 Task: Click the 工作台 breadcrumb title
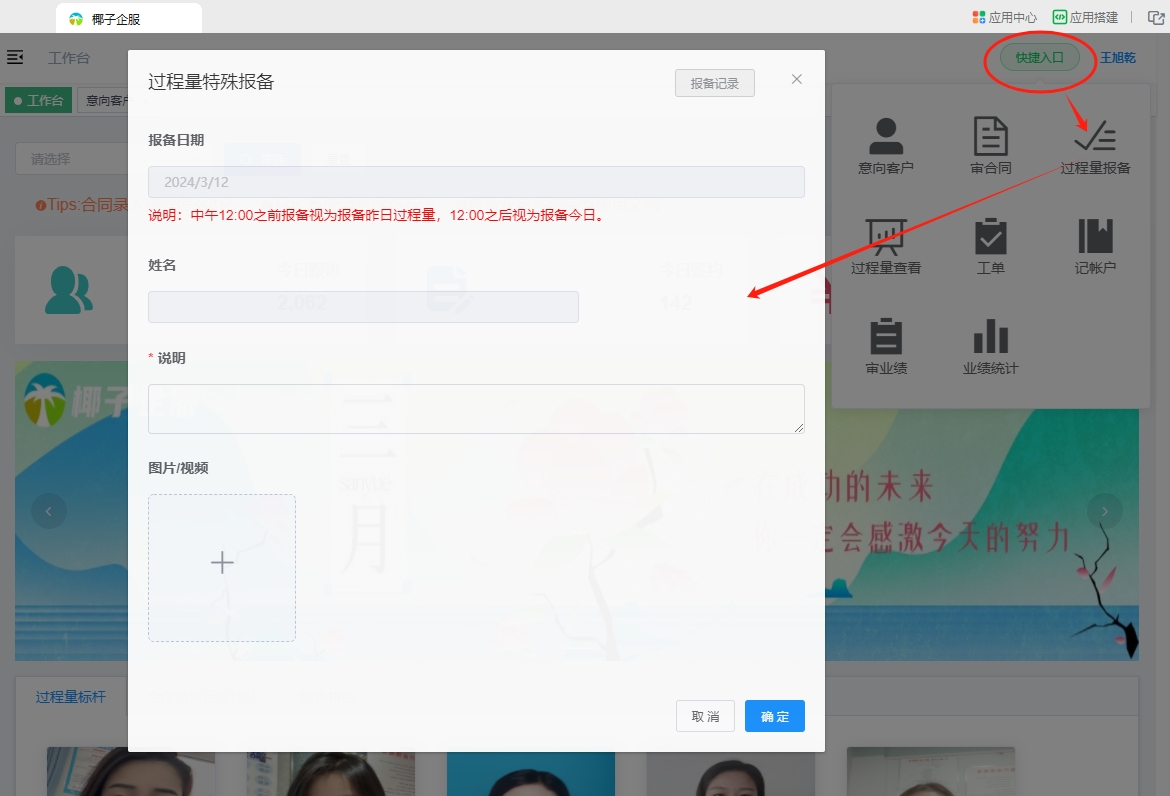pos(69,57)
